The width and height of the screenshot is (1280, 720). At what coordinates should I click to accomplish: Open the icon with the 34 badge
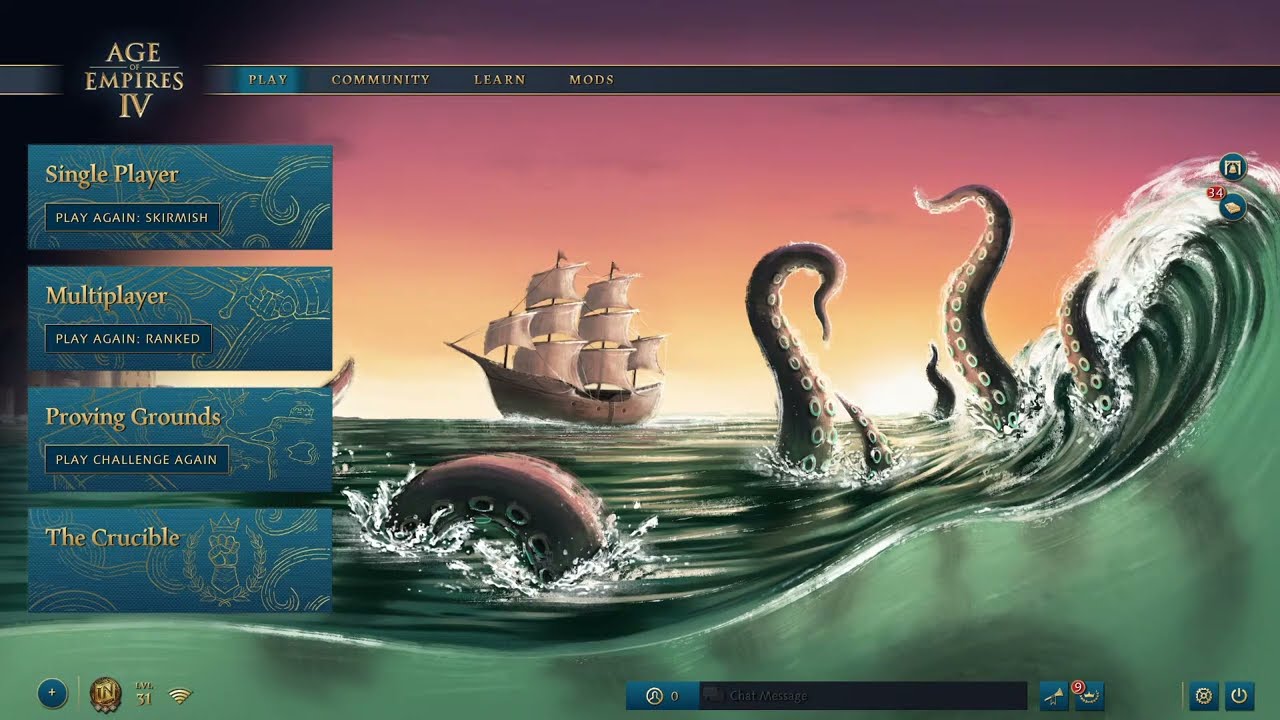1233,206
